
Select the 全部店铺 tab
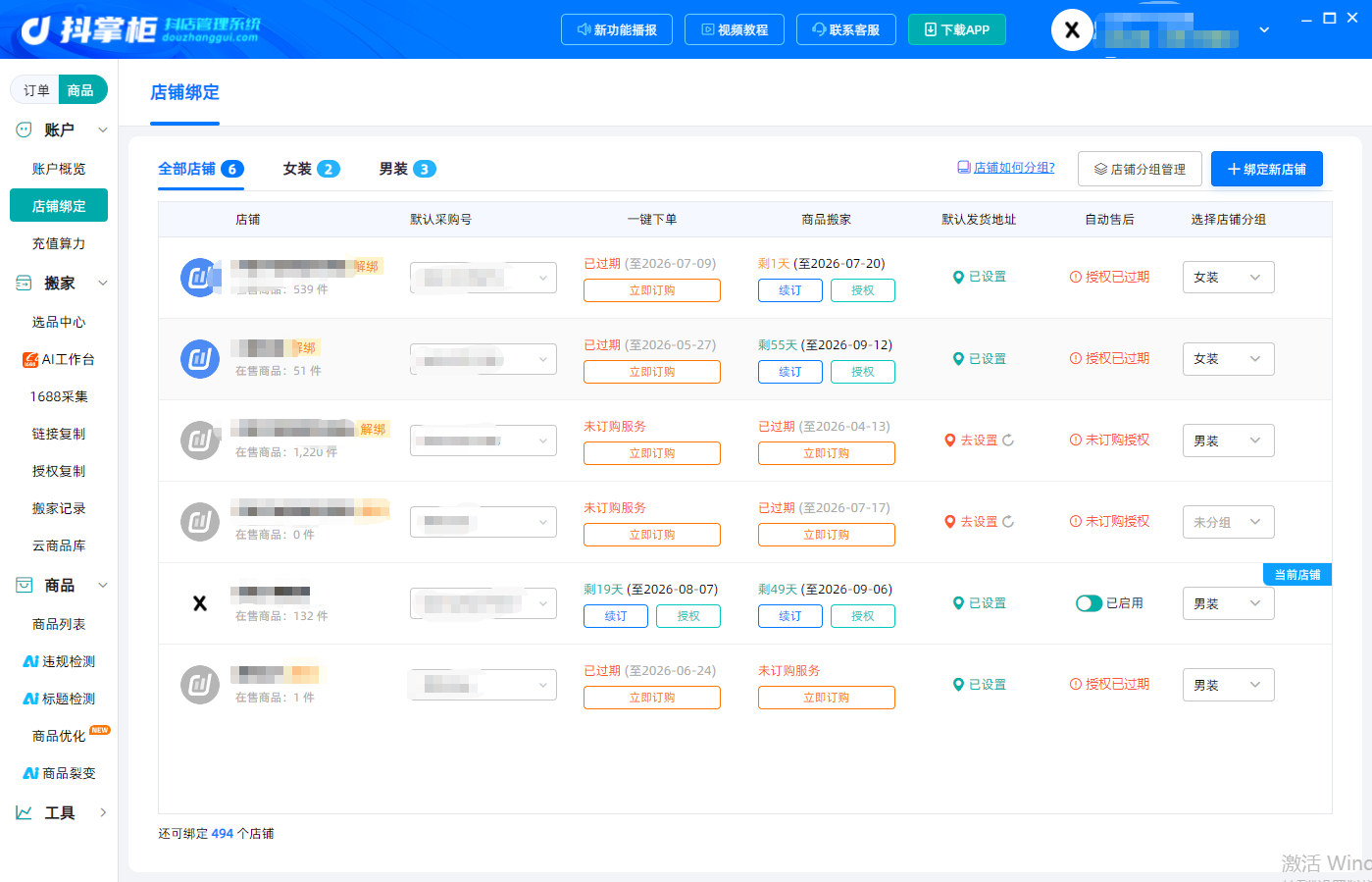coord(200,169)
